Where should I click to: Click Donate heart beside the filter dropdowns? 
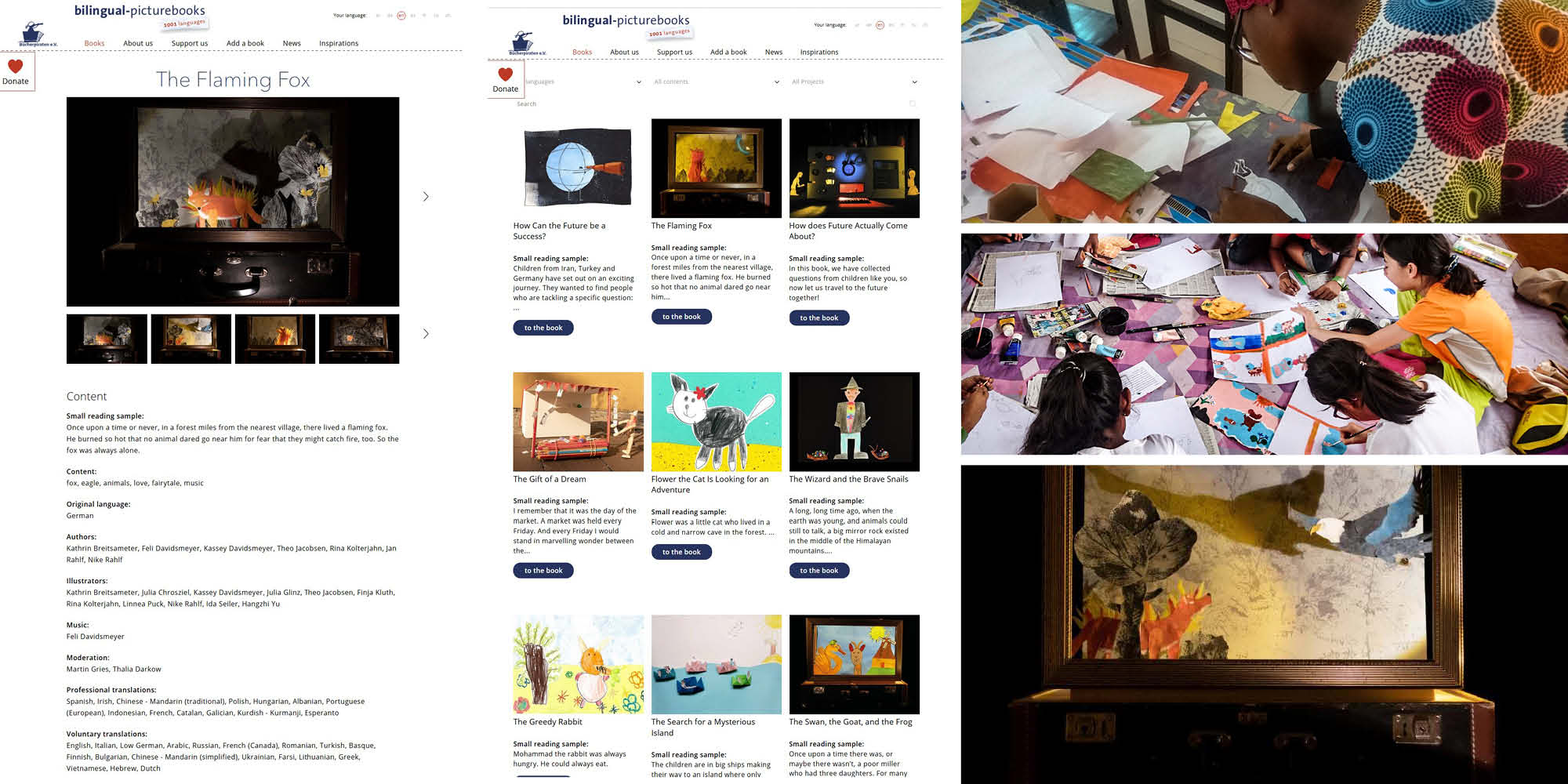506,75
